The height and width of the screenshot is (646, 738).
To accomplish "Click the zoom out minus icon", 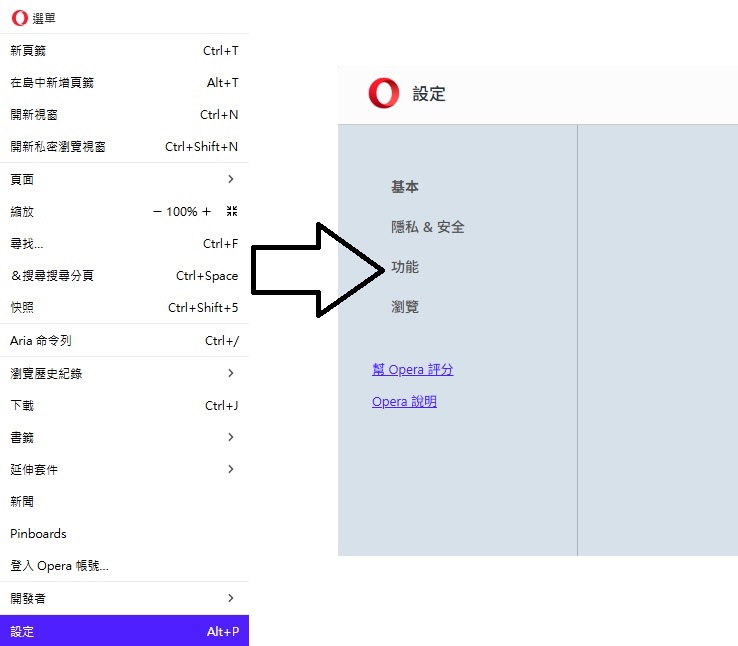I will 157,212.
